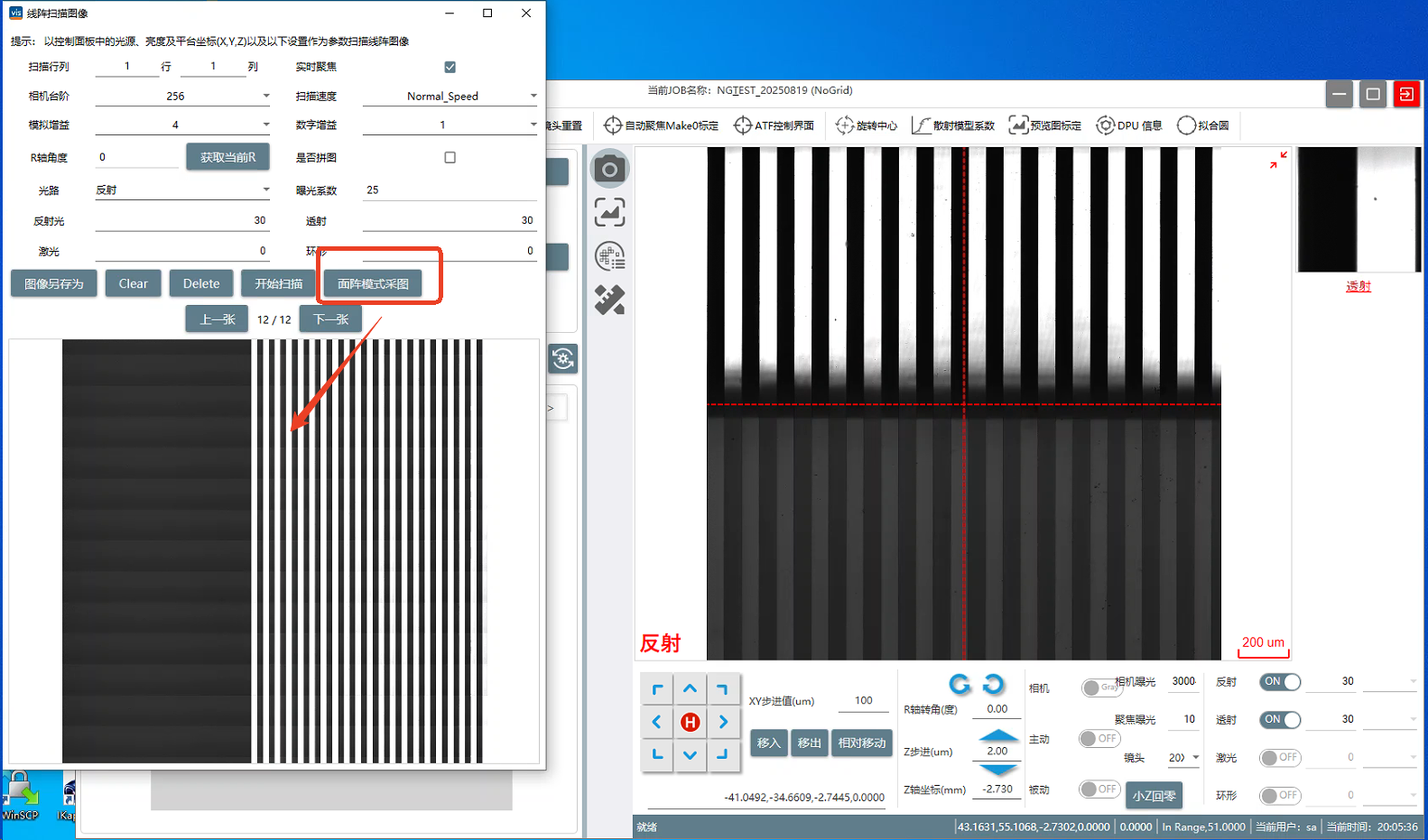
Task: Click the stage move-up arrow
Action: (x=690, y=688)
